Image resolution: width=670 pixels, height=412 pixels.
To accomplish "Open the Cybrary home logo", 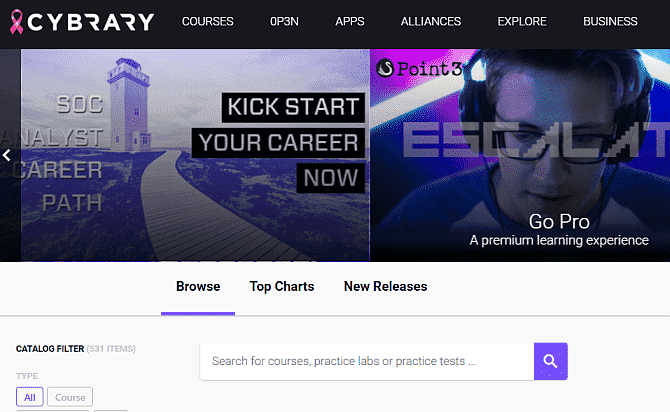I will pos(90,21).
